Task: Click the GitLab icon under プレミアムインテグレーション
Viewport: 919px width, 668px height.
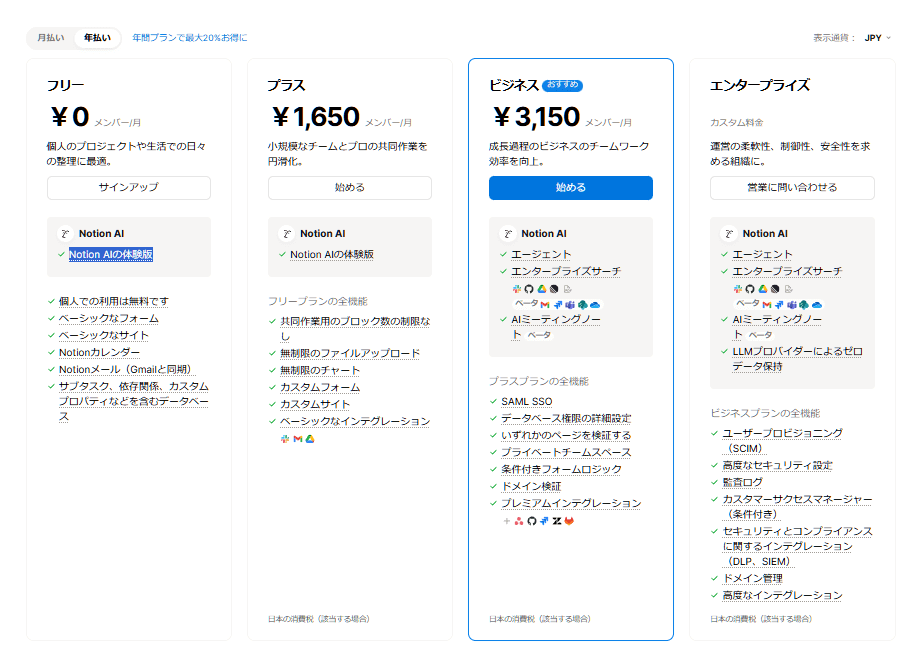Action: coord(569,521)
